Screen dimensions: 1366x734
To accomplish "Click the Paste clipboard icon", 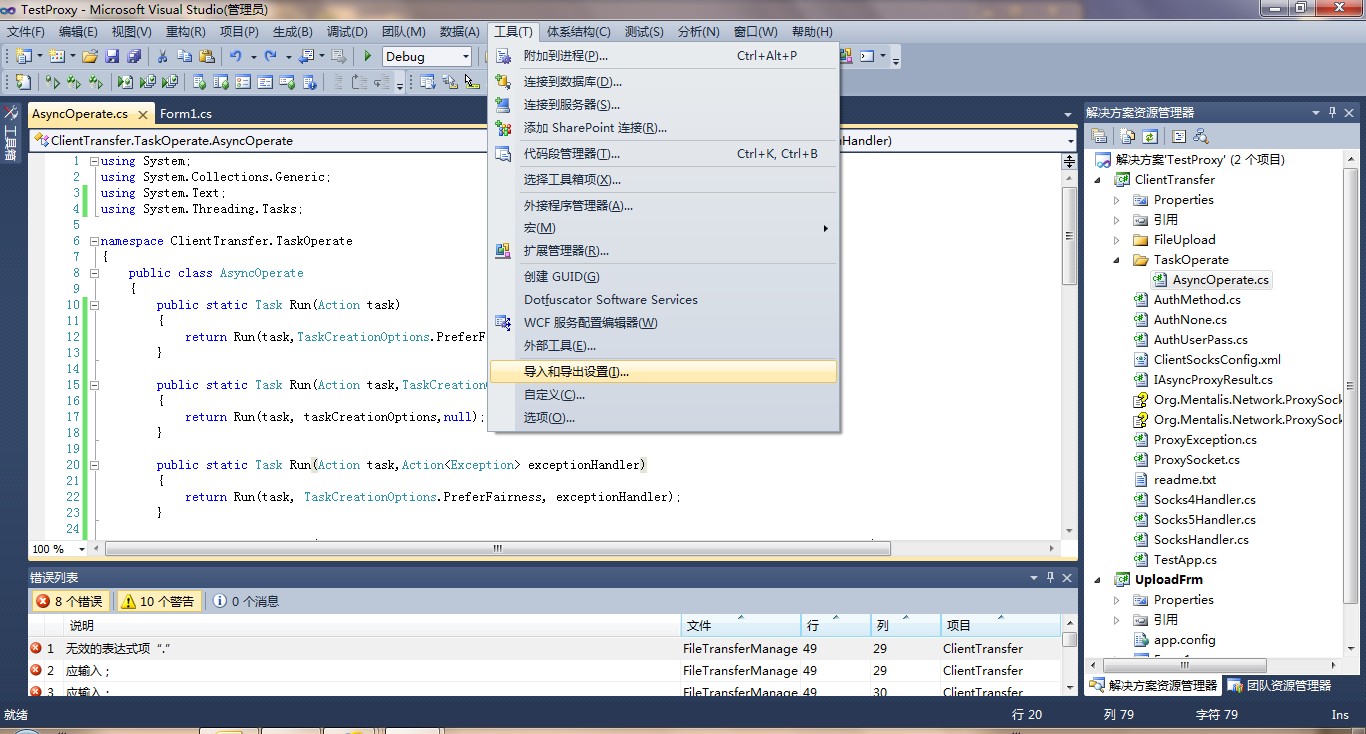I will pos(207,57).
